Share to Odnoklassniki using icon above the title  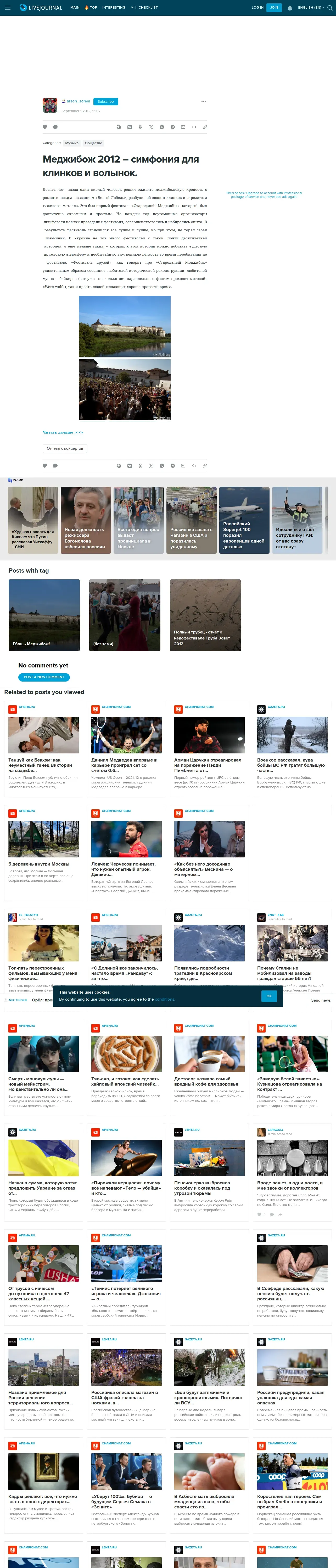pyautogui.click(x=140, y=127)
